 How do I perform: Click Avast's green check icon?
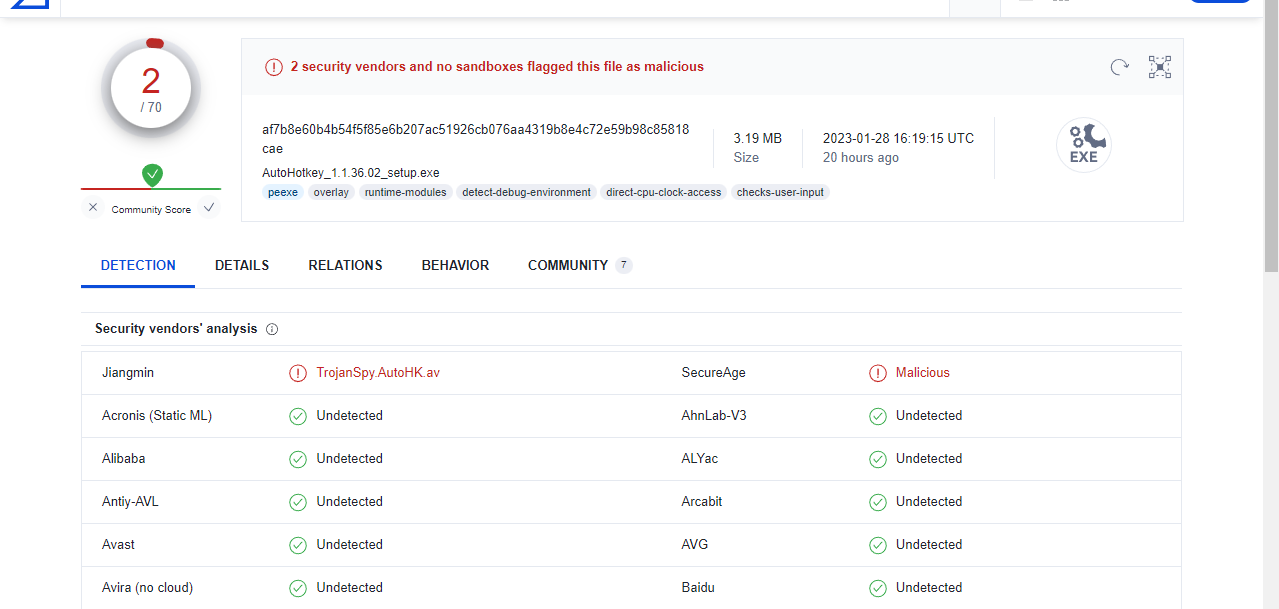[x=298, y=545]
